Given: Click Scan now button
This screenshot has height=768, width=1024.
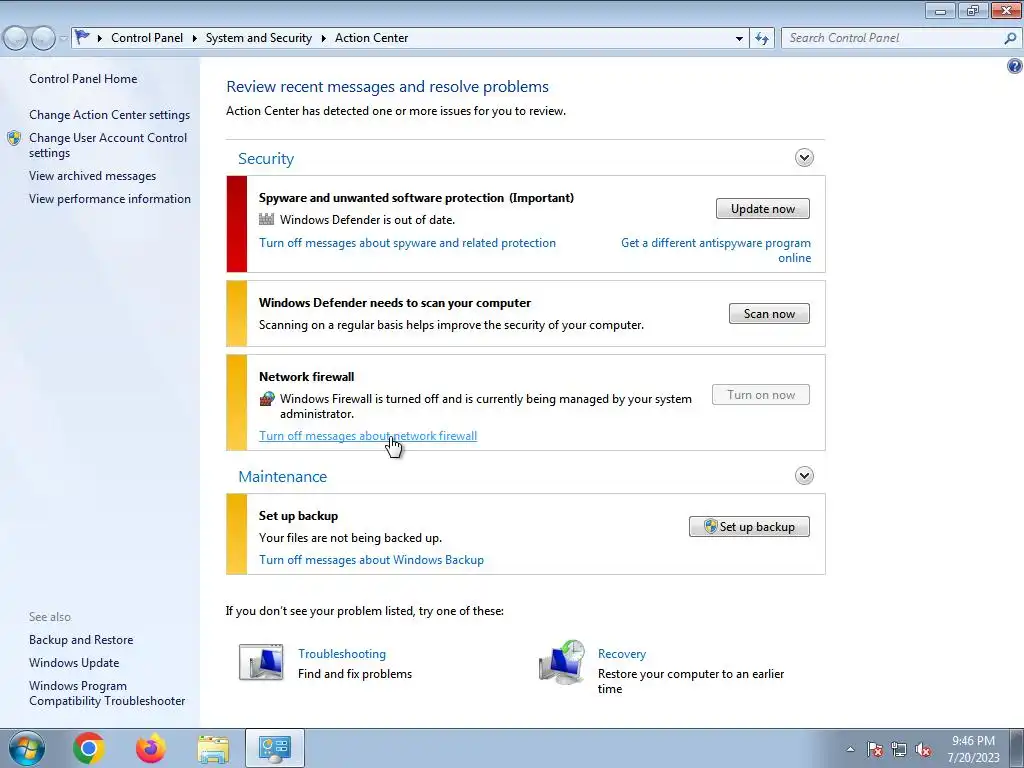Looking at the screenshot, I should (769, 313).
